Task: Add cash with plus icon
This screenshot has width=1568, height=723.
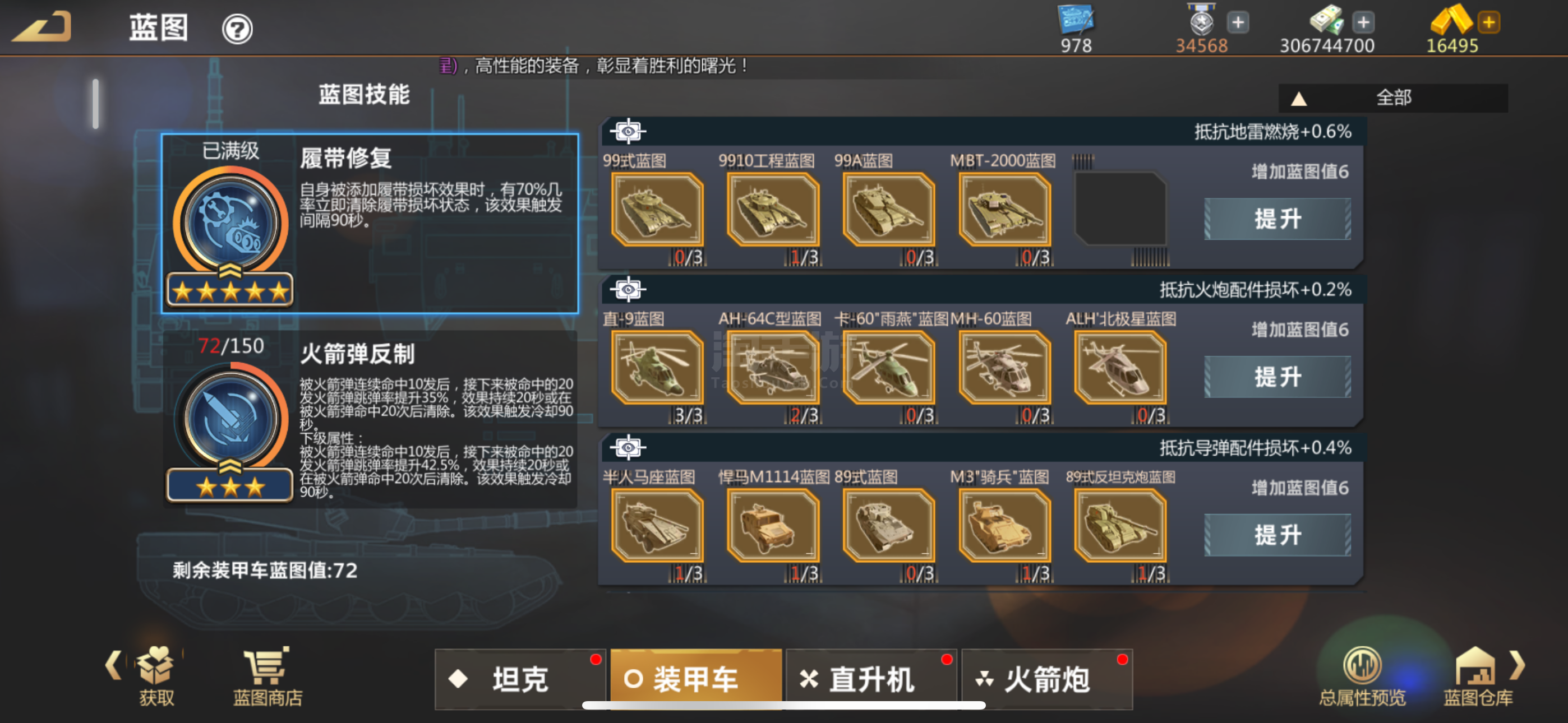Action: click(x=1363, y=22)
